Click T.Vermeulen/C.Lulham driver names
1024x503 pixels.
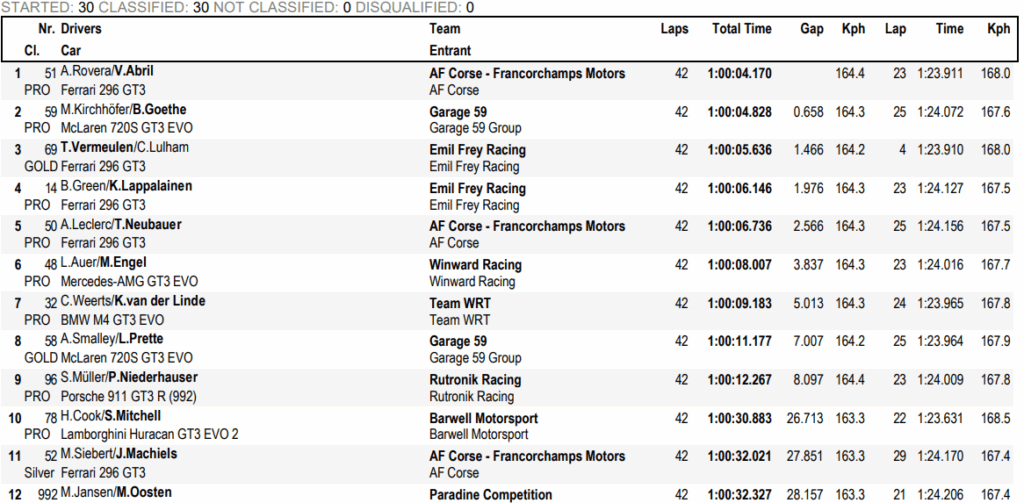tap(124, 148)
